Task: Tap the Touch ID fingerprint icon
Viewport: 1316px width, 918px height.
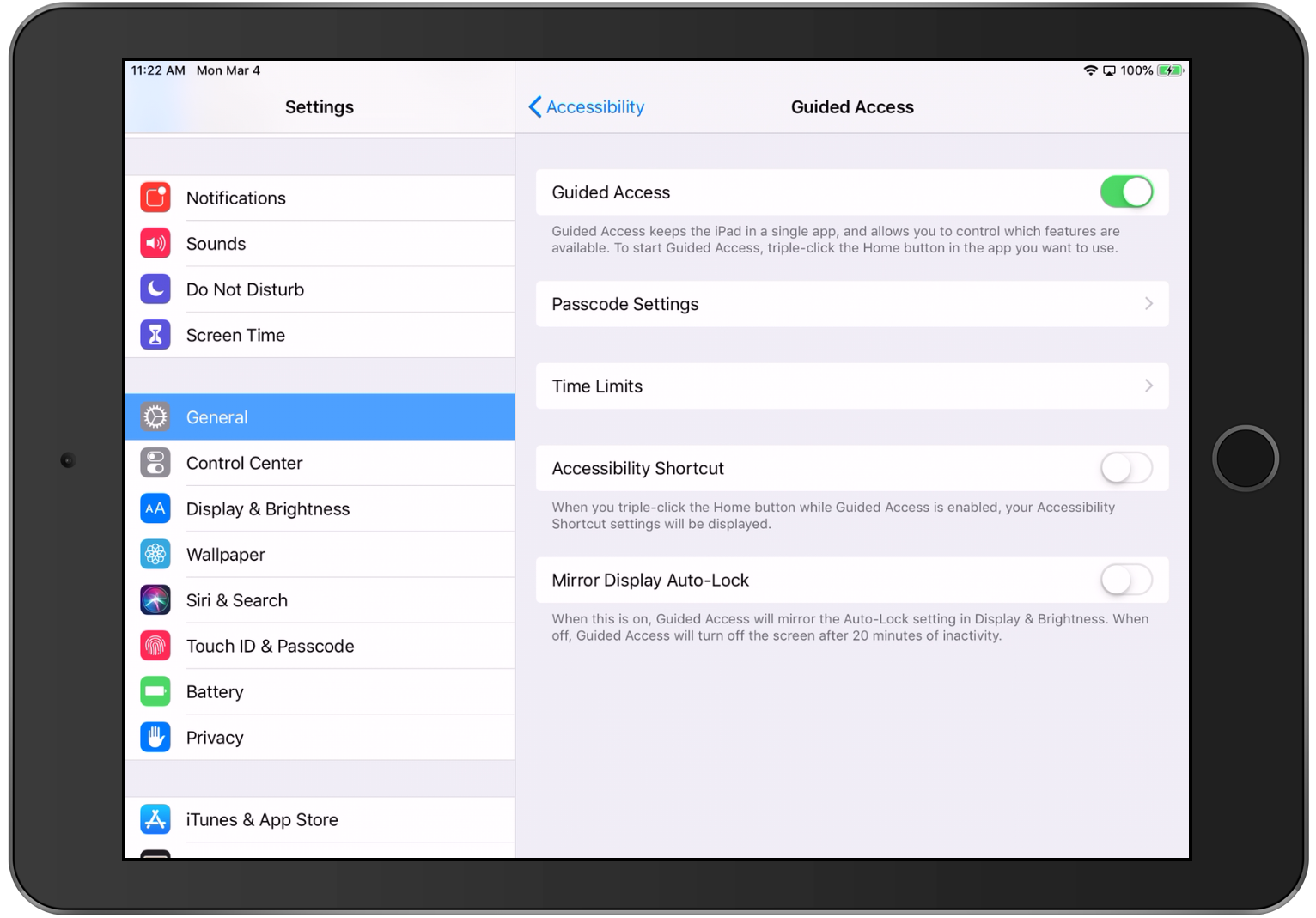Action: pyautogui.click(x=155, y=646)
